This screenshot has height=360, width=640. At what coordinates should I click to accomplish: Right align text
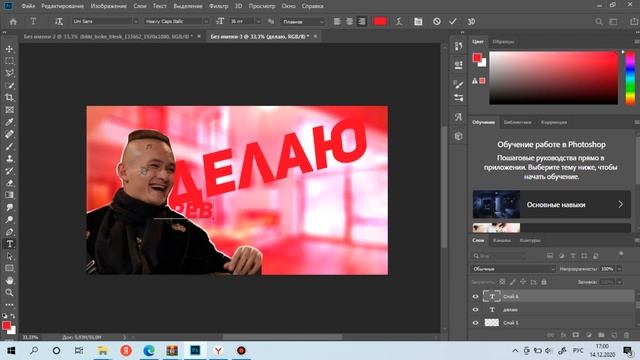coord(362,22)
